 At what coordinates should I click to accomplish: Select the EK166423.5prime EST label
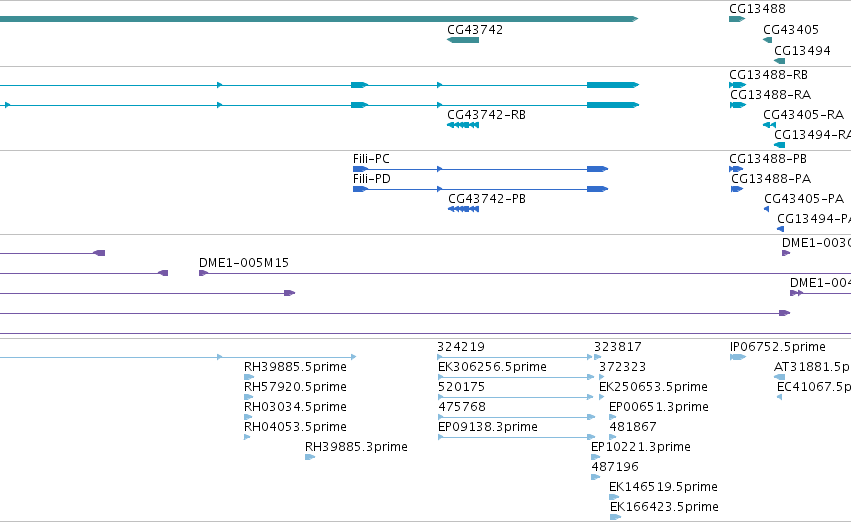pyautogui.click(x=664, y=507)
